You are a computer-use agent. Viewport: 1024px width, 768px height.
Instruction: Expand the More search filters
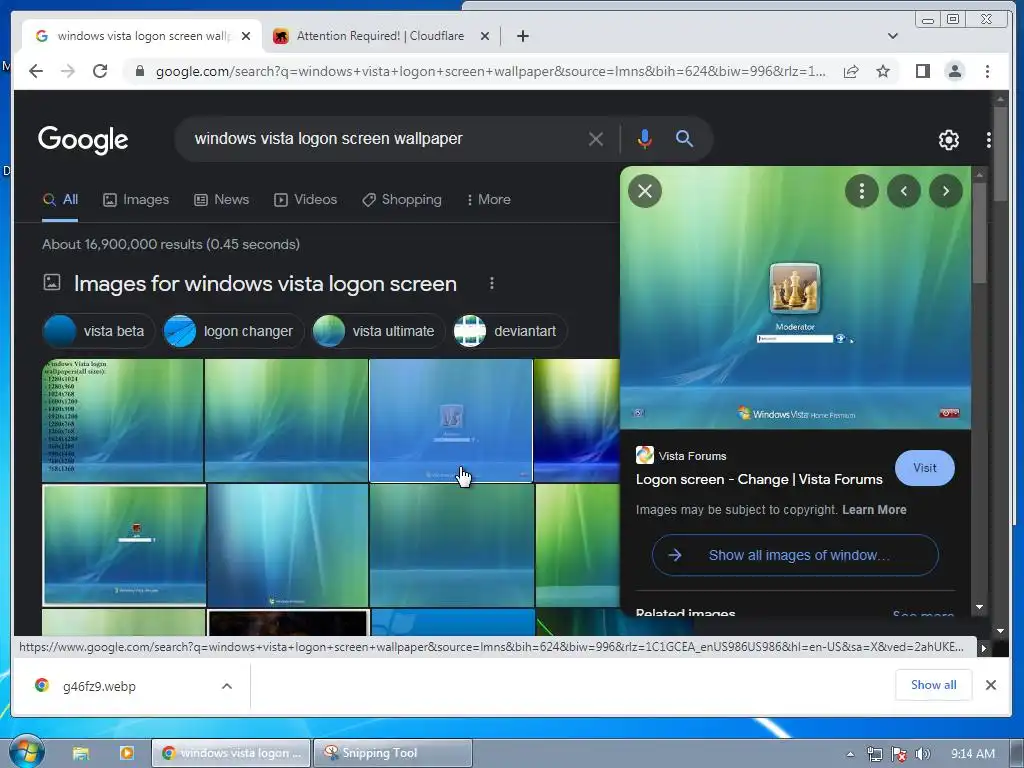click(488, 199)
